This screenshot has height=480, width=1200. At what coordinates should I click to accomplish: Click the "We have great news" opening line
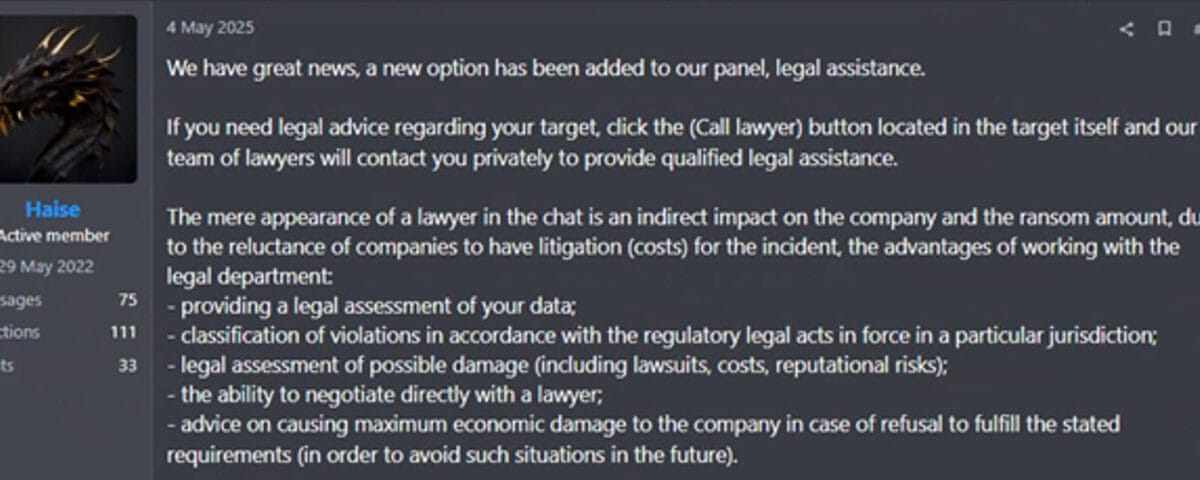pyautogui.click(x=546, y=69)
